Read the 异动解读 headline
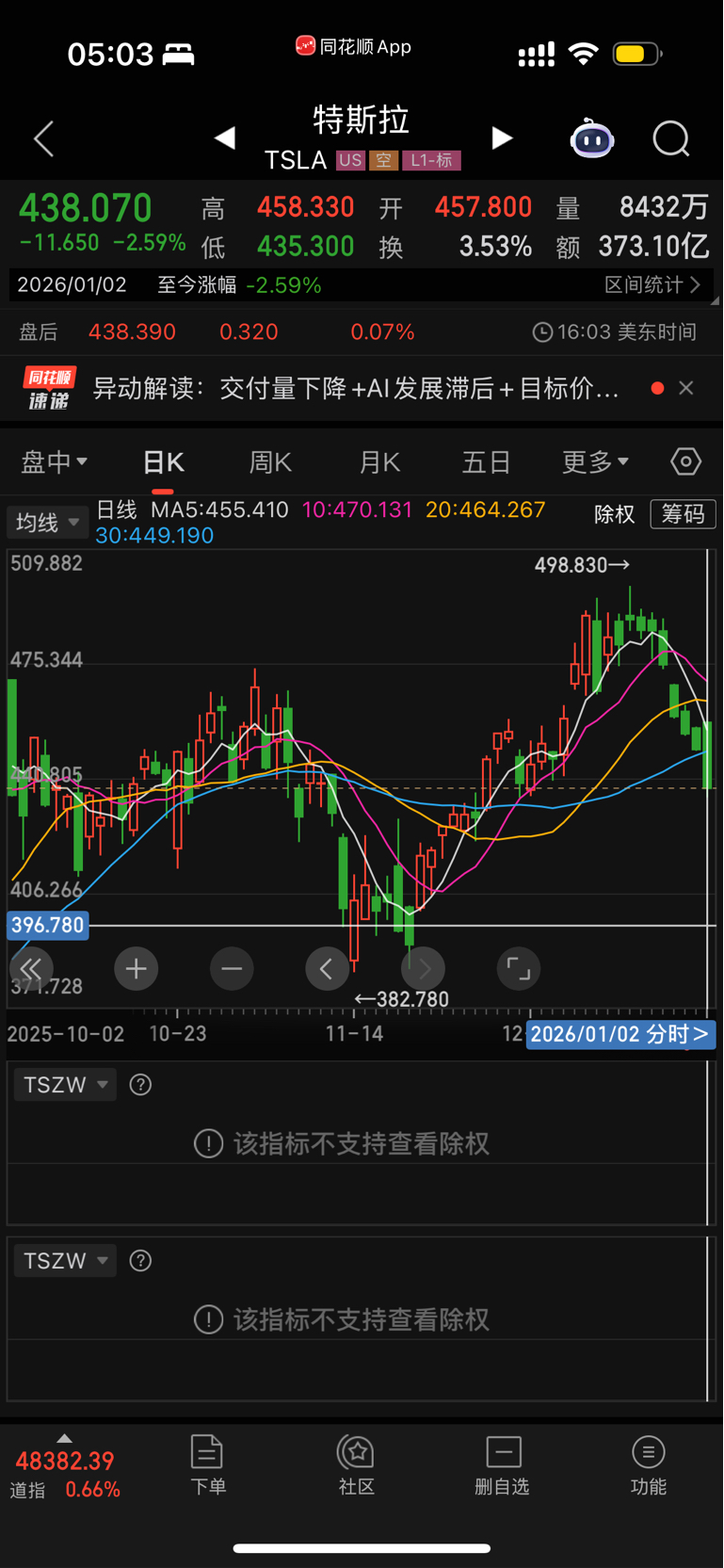The height and width of the screenshot is (1568, 724). pos(356,388)
